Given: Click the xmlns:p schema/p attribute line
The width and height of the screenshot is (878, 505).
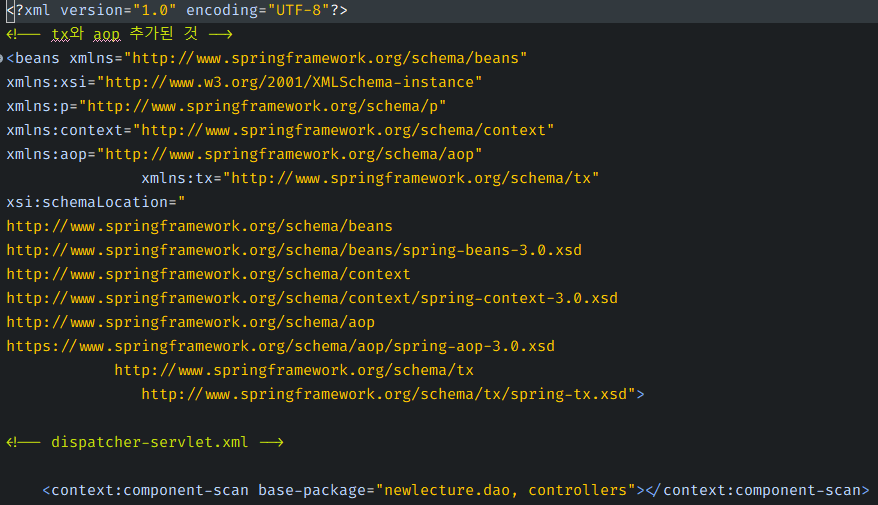Looking at the screenshot, I should [x=226, y=106].
